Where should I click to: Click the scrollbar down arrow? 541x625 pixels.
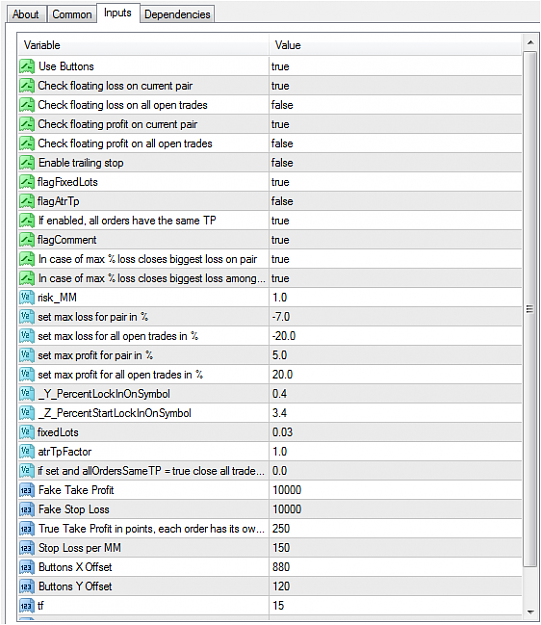point(530,611)
